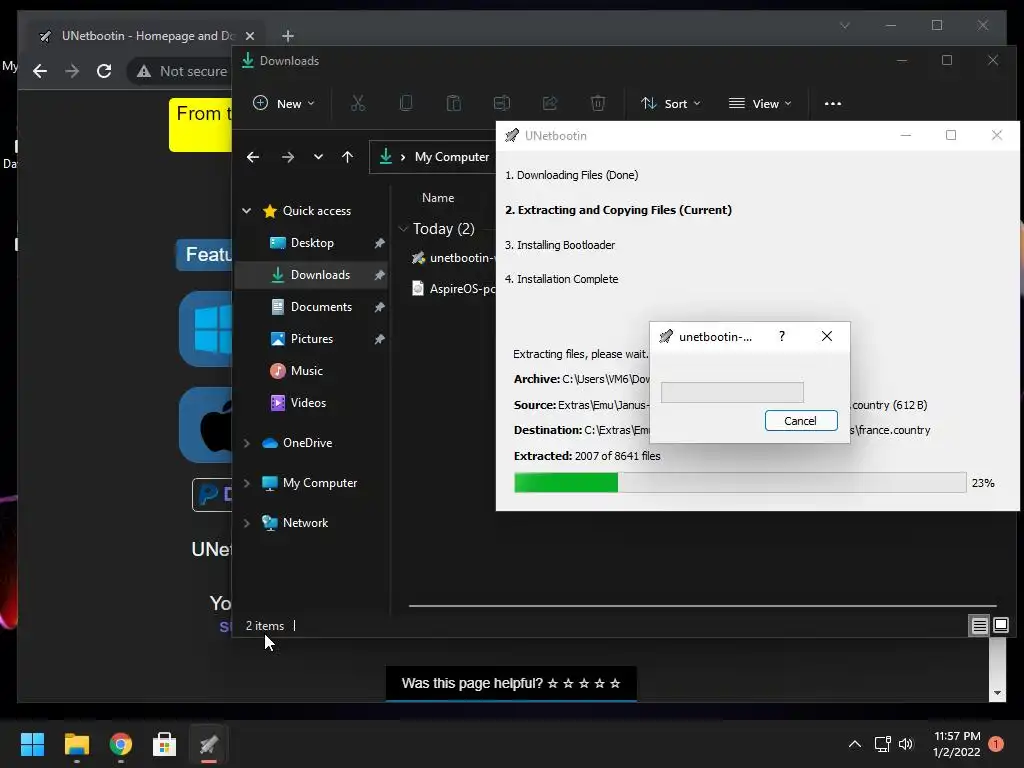Select the unetbootin file in Downloads
Viewport: 1024px width, 768px height.
(452, 258)
